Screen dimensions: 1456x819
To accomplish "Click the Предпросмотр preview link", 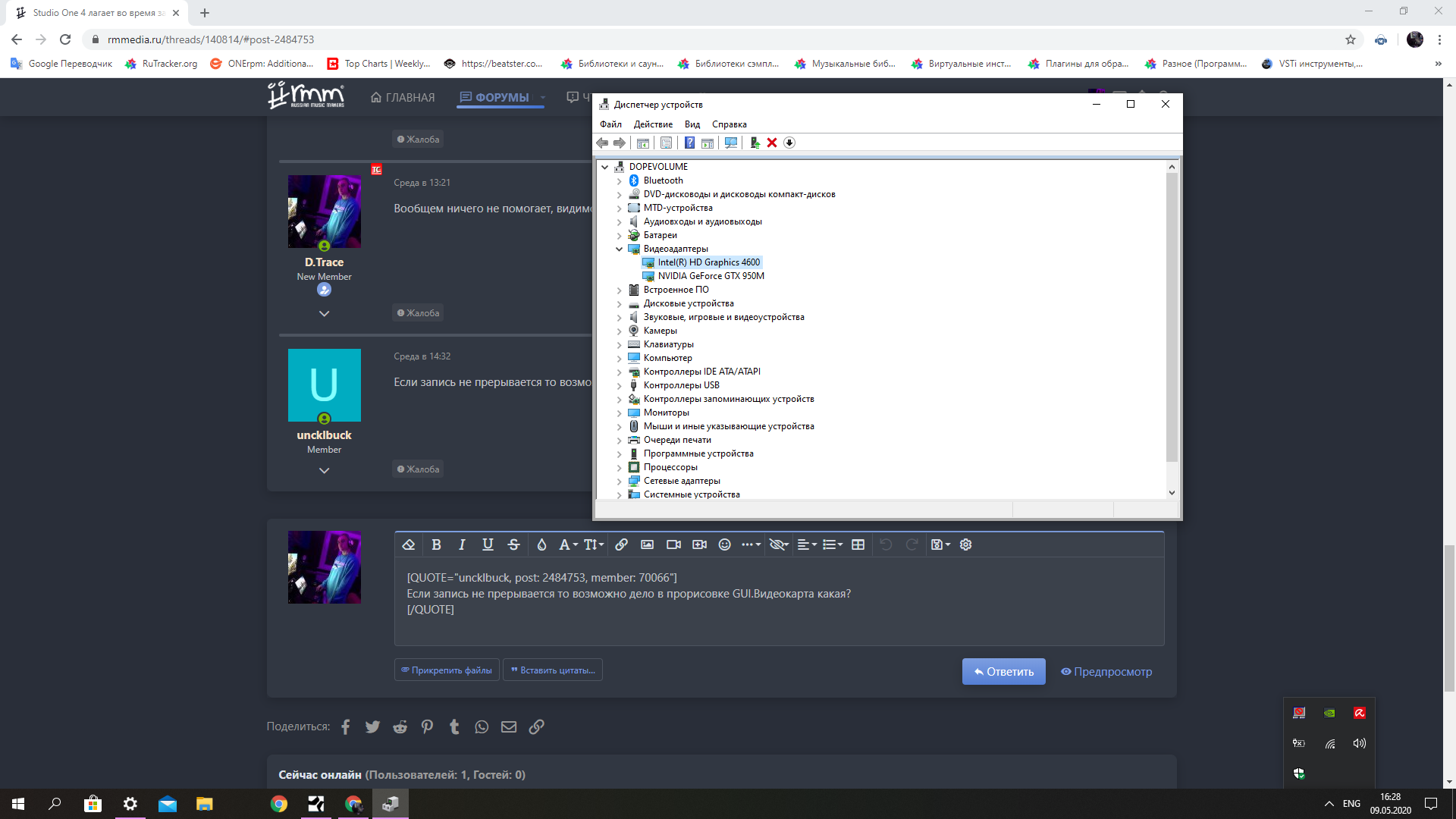I will coord(1106,671).
